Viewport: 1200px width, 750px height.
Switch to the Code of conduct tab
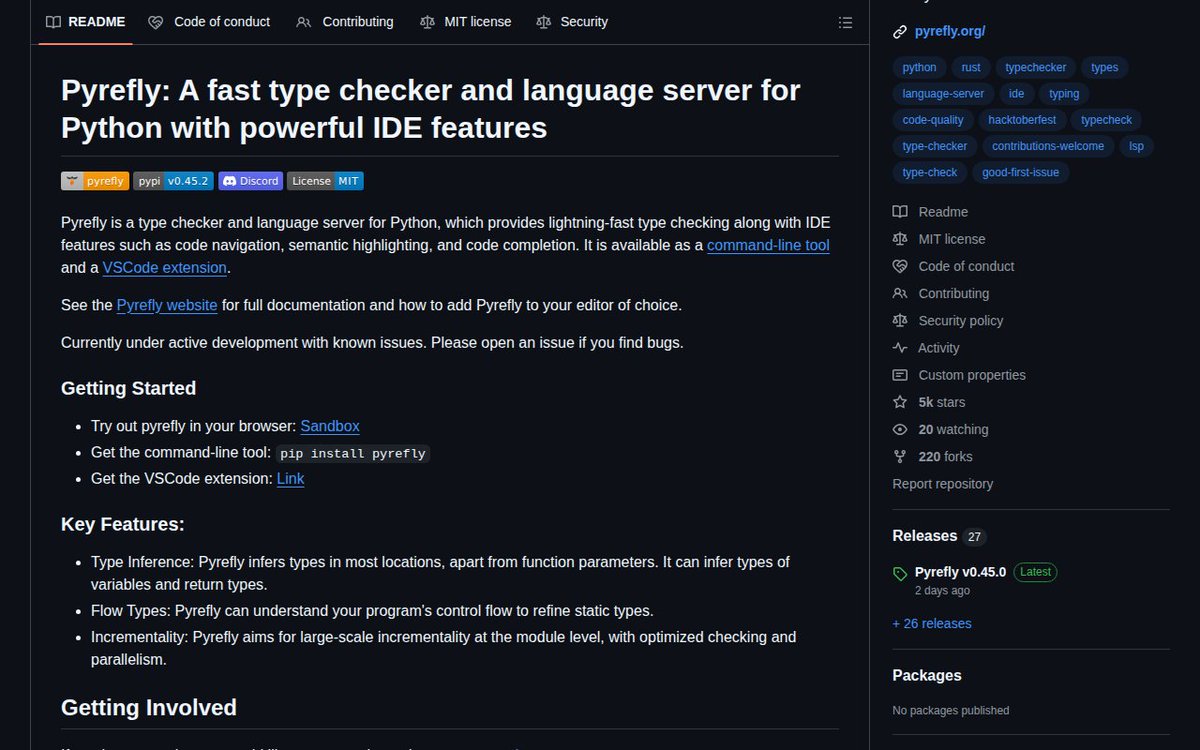[x=222, y=22]
